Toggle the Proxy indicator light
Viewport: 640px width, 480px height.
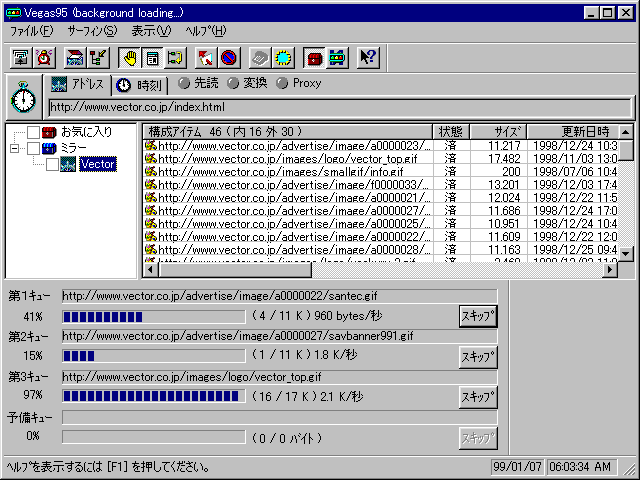click(282, 83)
